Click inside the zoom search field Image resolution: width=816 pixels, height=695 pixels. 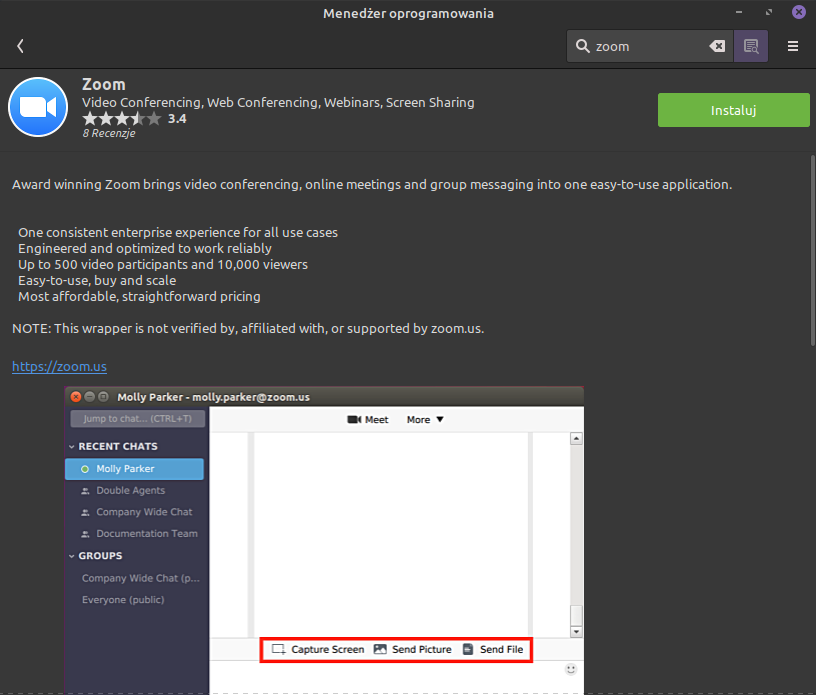tap(650, 46)
